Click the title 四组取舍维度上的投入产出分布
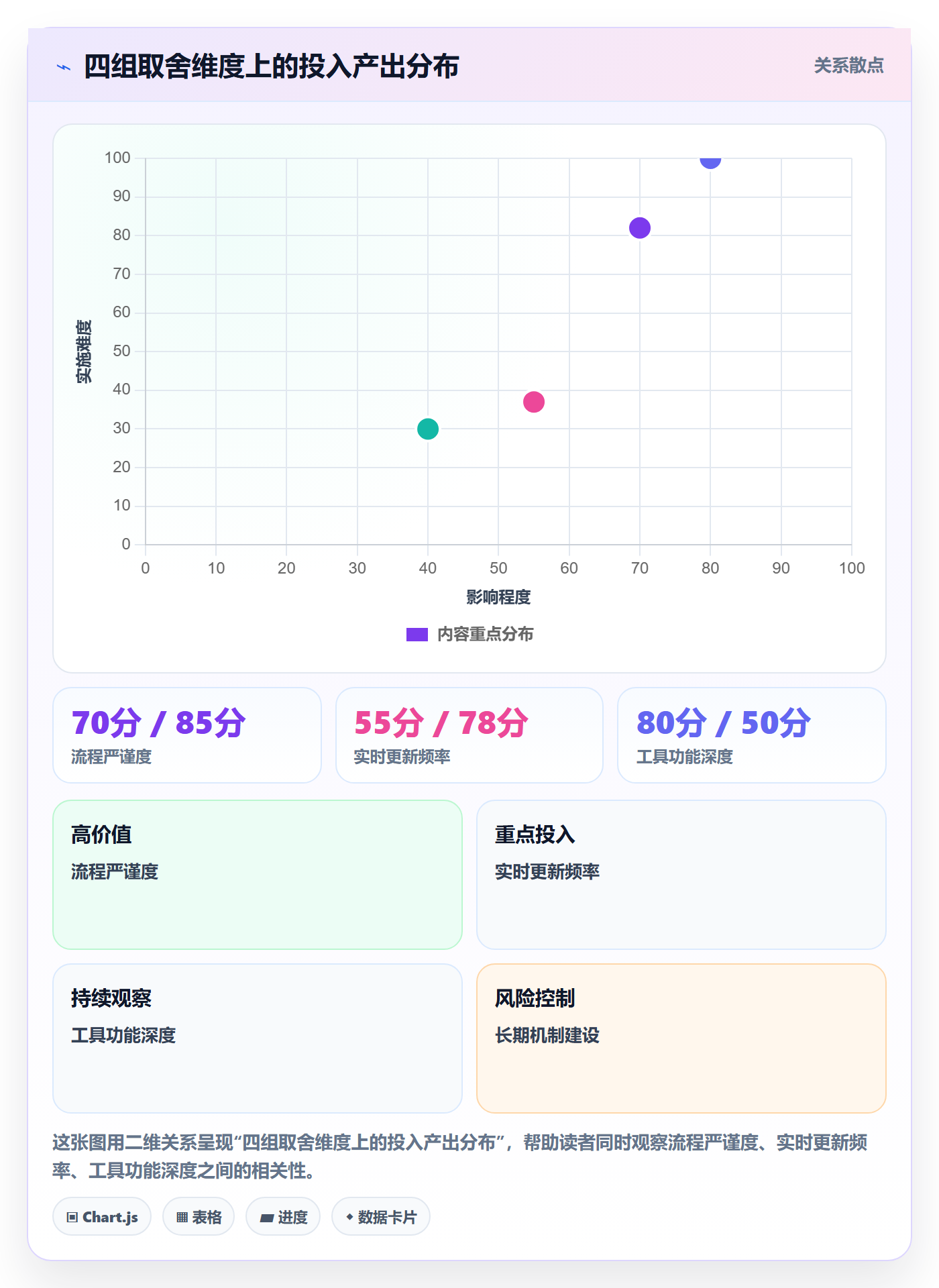 272,66
